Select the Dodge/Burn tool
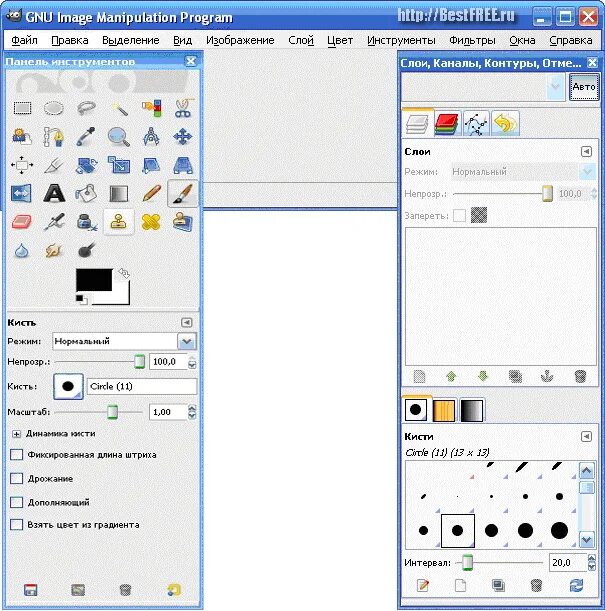Viewport: 605px width, 611px height. click(x=86, y=251)
